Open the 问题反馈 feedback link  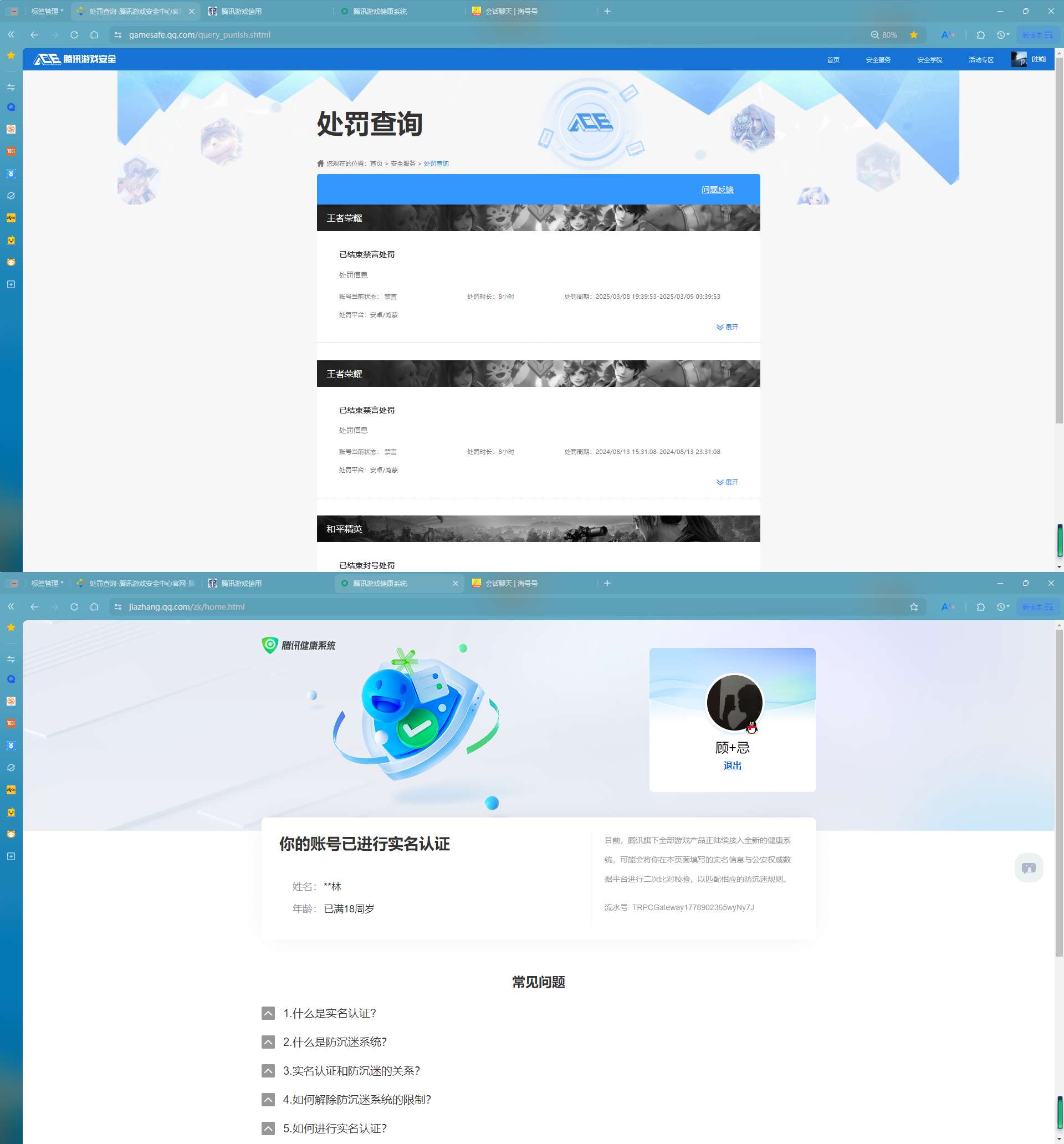click(717, 190)
